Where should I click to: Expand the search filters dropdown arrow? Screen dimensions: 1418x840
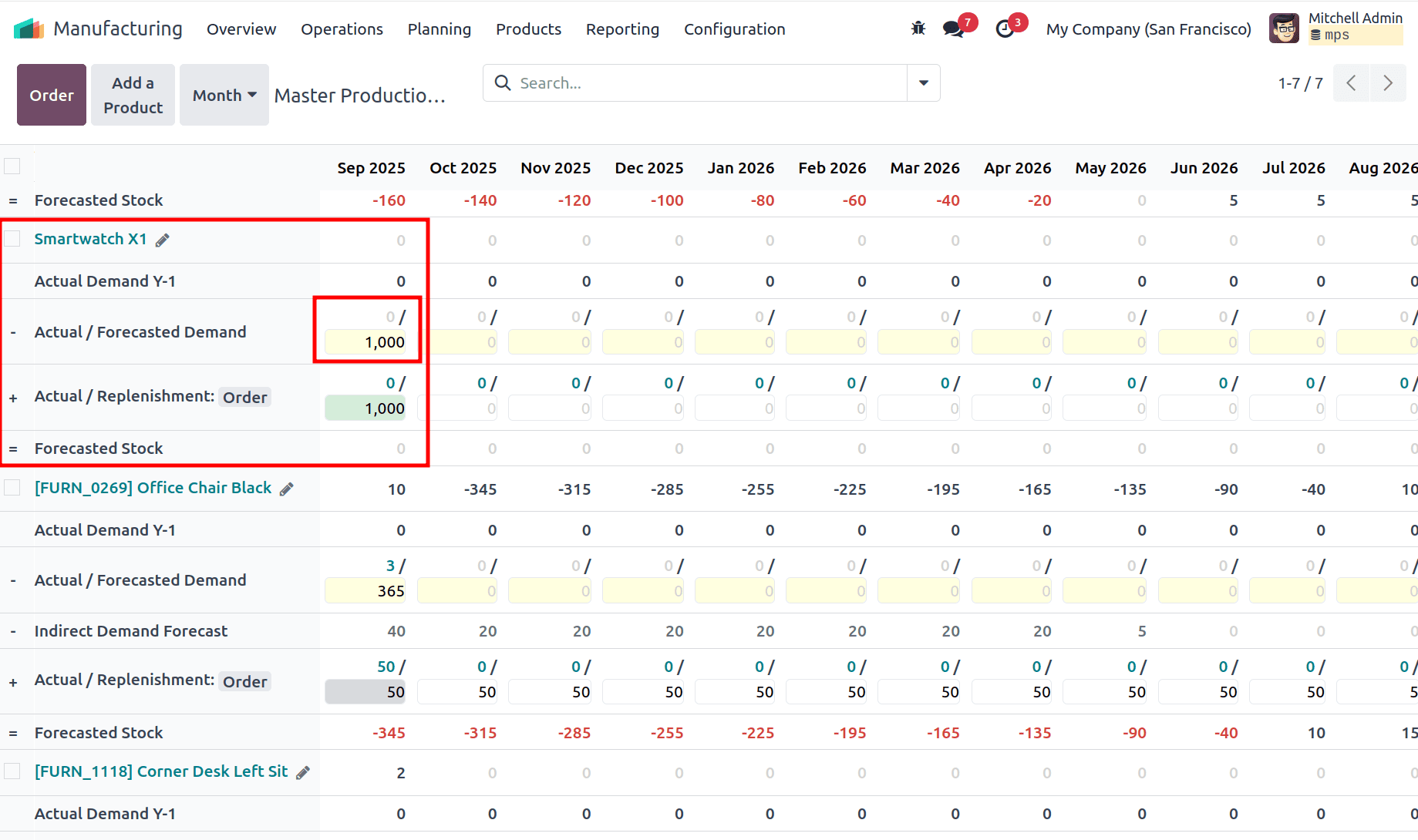[922, 82]
